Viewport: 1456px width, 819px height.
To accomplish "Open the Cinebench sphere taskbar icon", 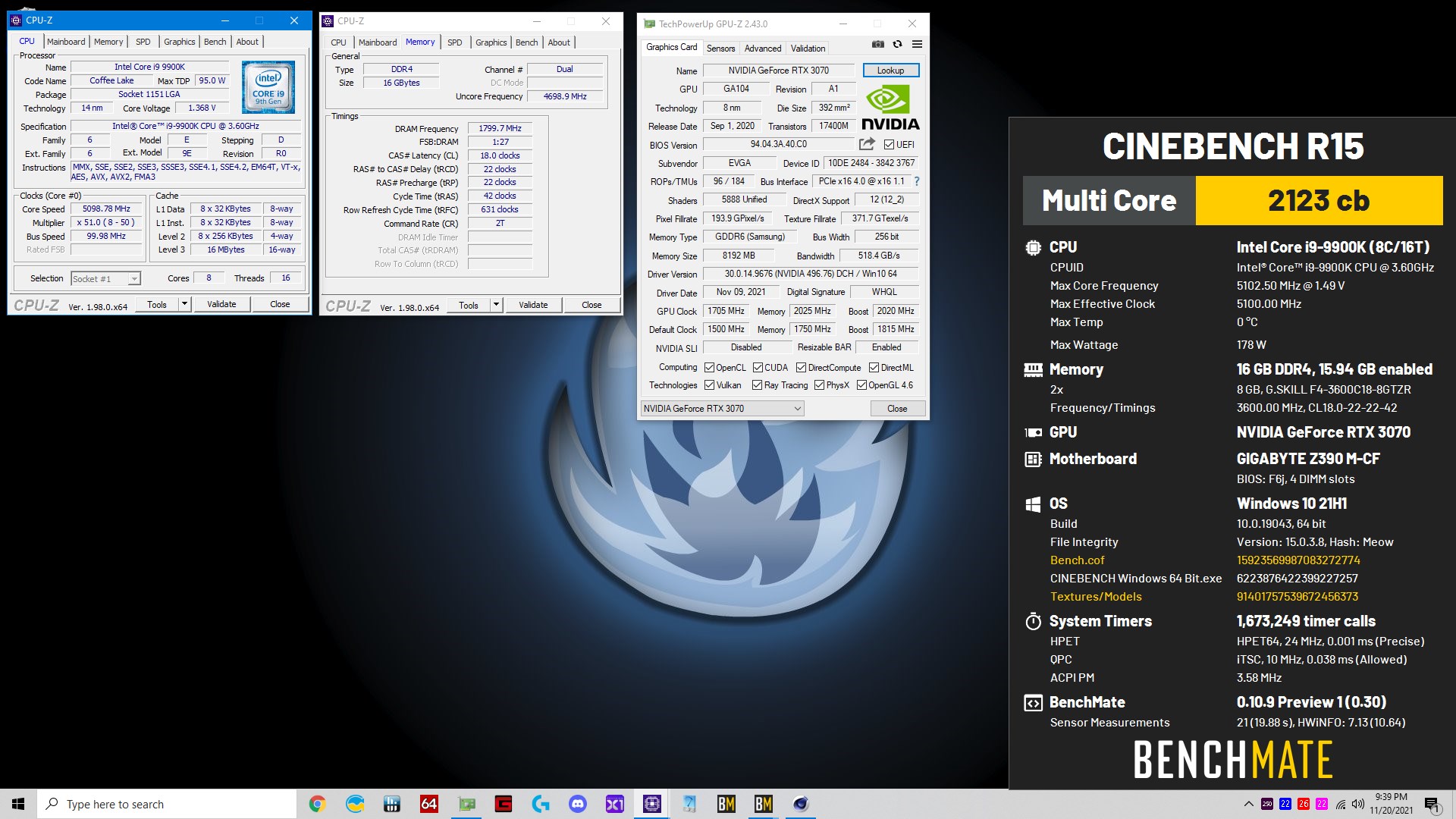I will (x=801, y=804).
